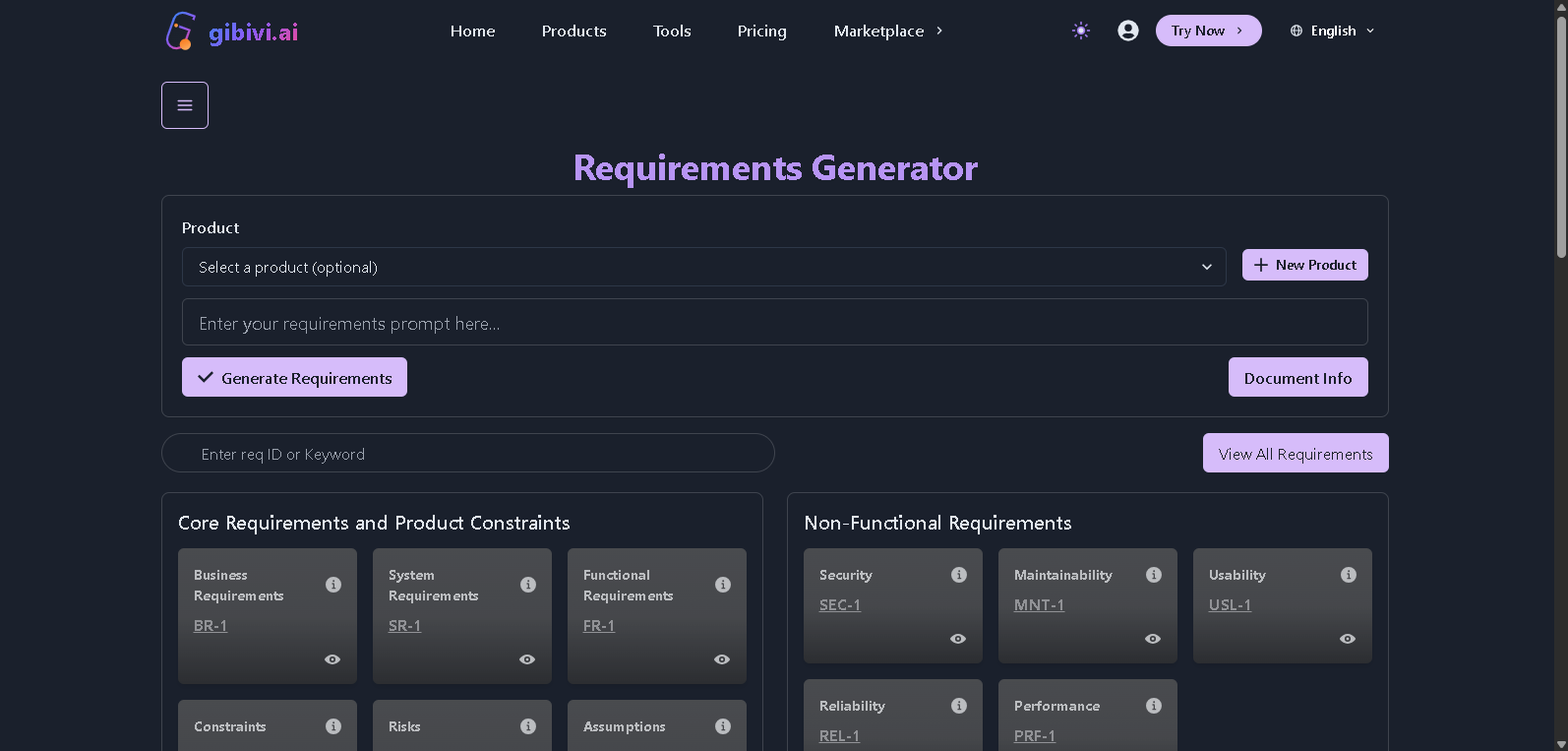Open the SEC-1 requirement link
Screen dimensions: 1568x751
click(840, 605)
